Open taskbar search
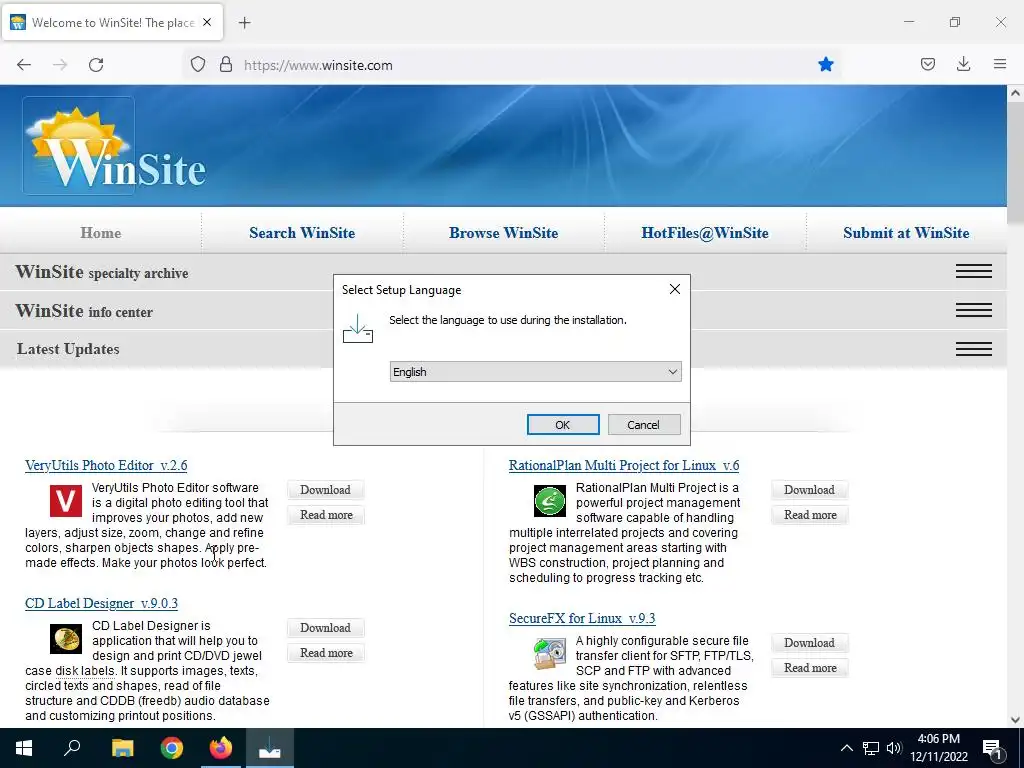 click(72, 748)
